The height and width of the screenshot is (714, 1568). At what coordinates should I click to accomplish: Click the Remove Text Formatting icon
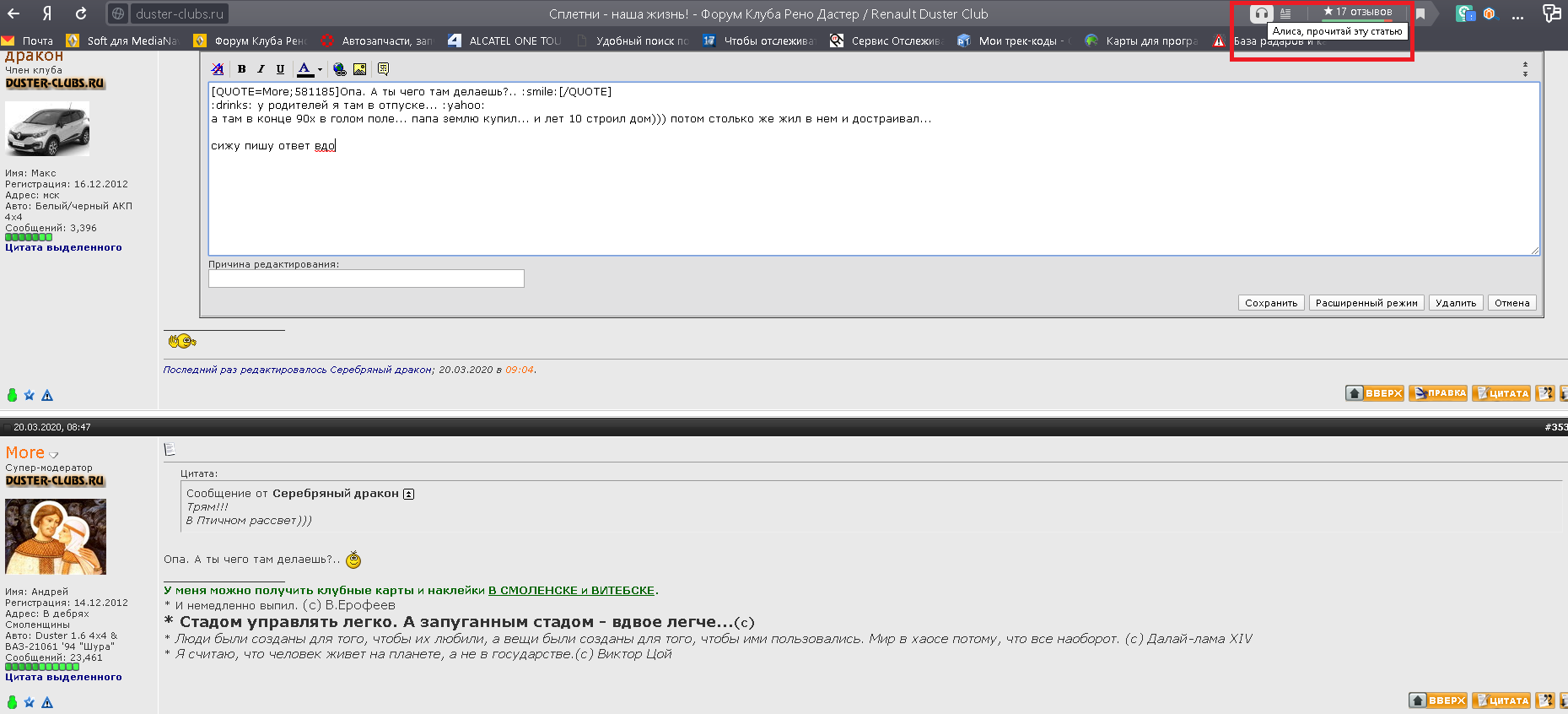[218, 69]
